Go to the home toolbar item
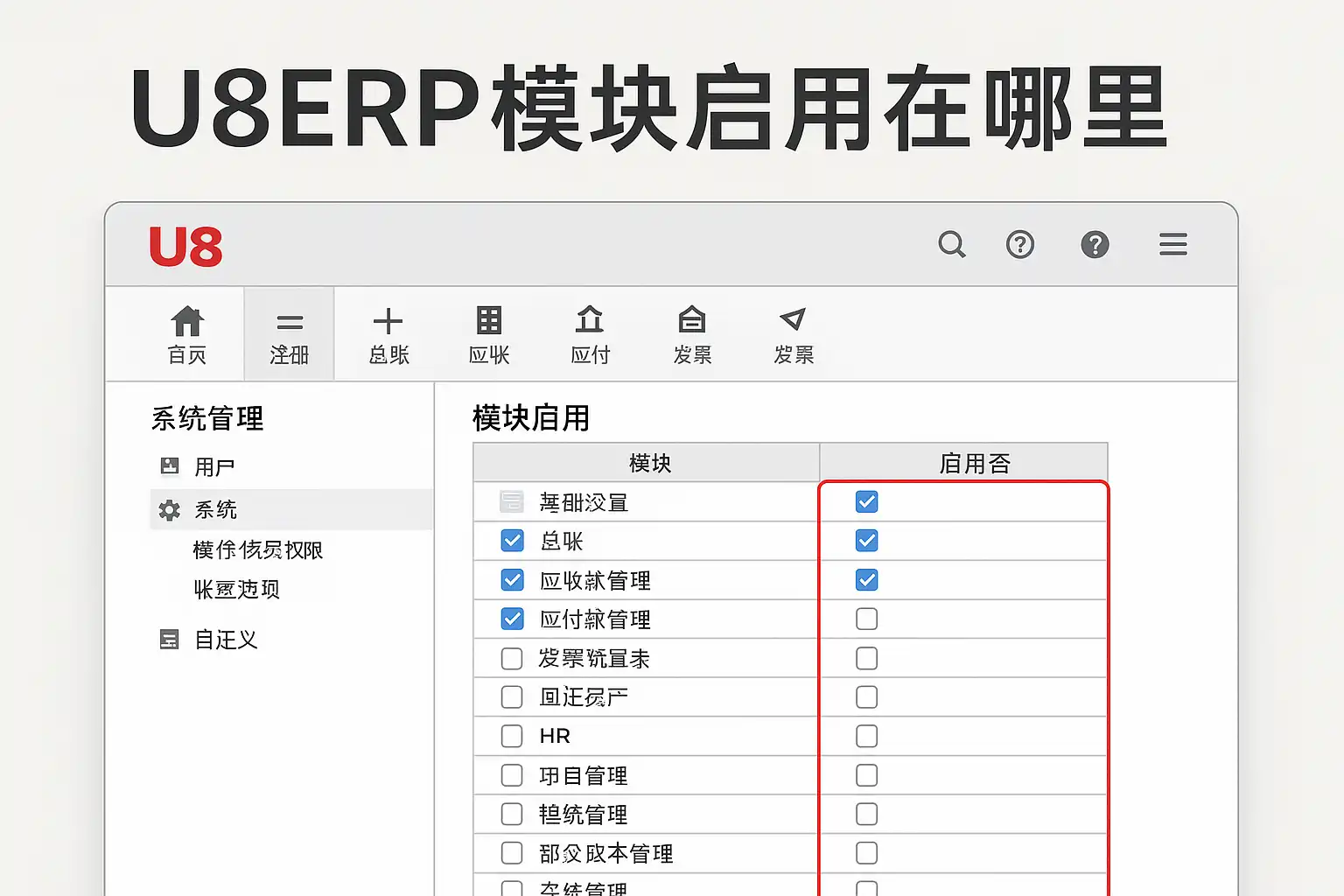Image resolution: width=1344 pixels, height=896 pixels. coord(187,335)
